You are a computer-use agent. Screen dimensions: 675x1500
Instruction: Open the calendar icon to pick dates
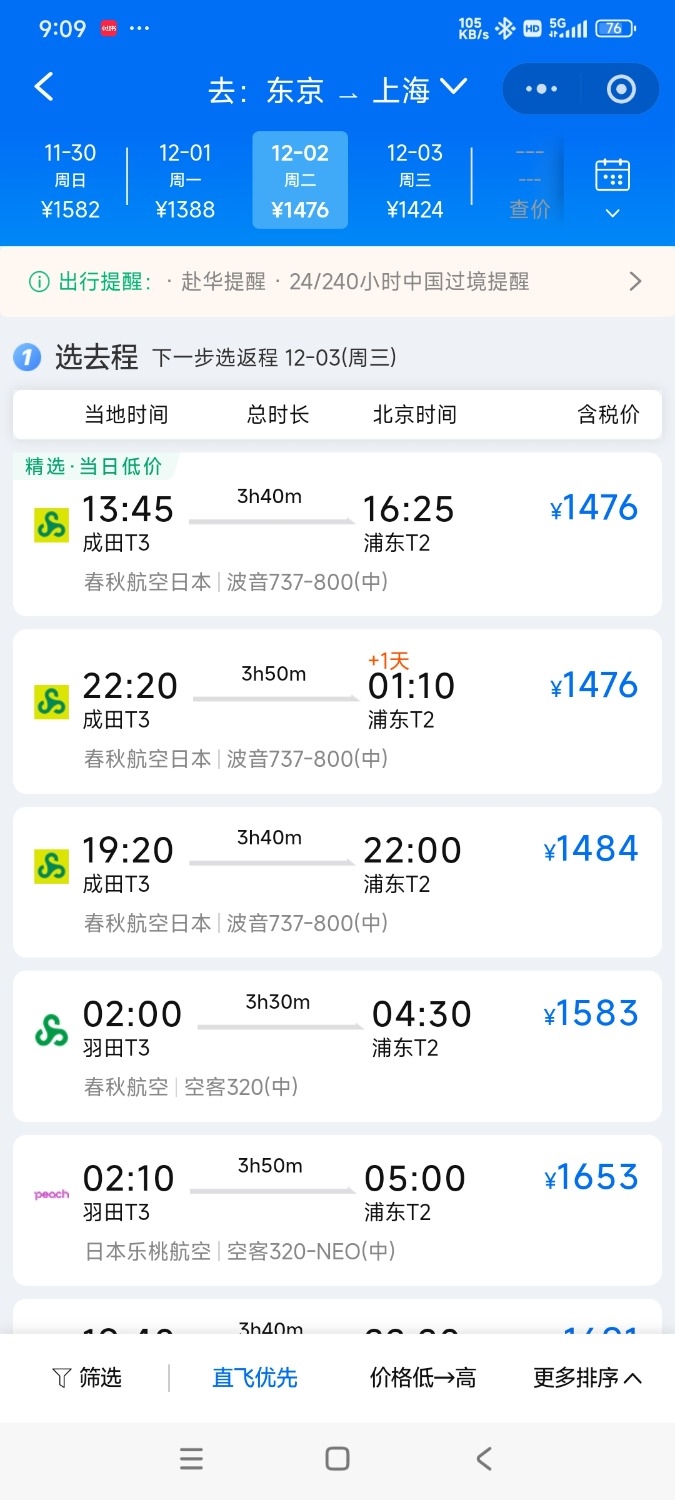[x=611, y=172]
